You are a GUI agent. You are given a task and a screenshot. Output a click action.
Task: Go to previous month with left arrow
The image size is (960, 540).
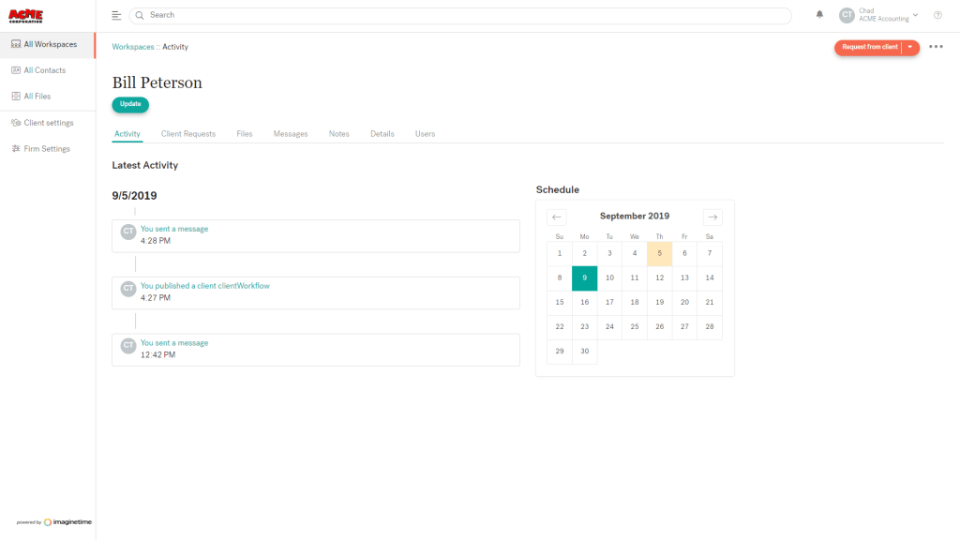point(557,217)
